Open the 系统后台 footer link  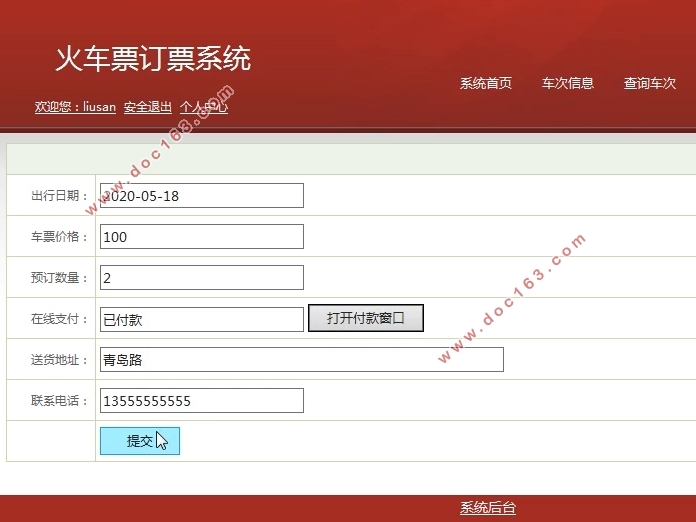(x=487, y=507)
